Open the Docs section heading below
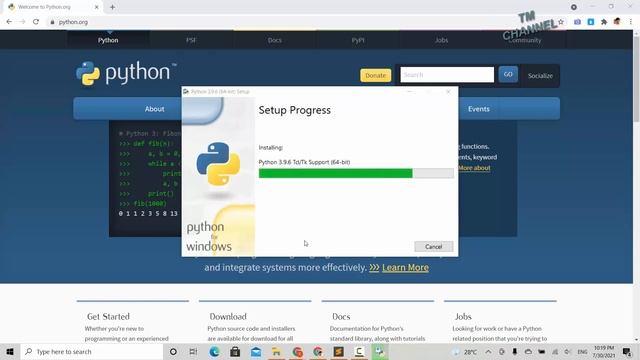 (341, 316)
